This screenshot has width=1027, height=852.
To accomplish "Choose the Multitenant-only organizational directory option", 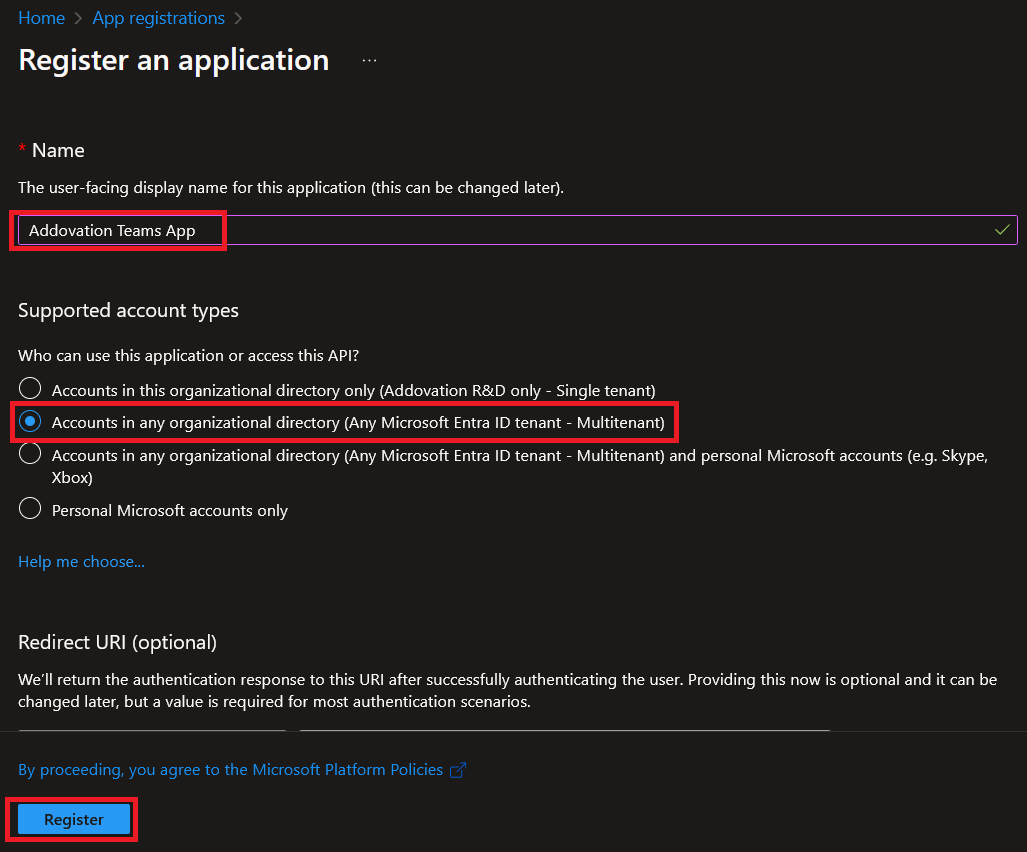I will 31,422.
